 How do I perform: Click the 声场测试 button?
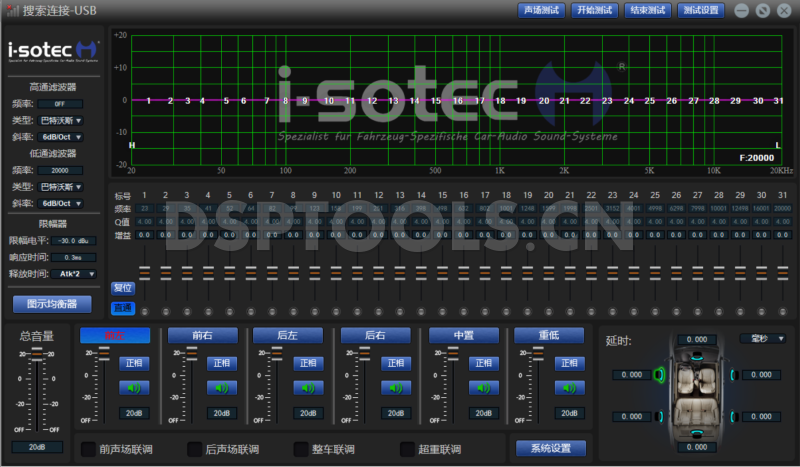(541, 10)
